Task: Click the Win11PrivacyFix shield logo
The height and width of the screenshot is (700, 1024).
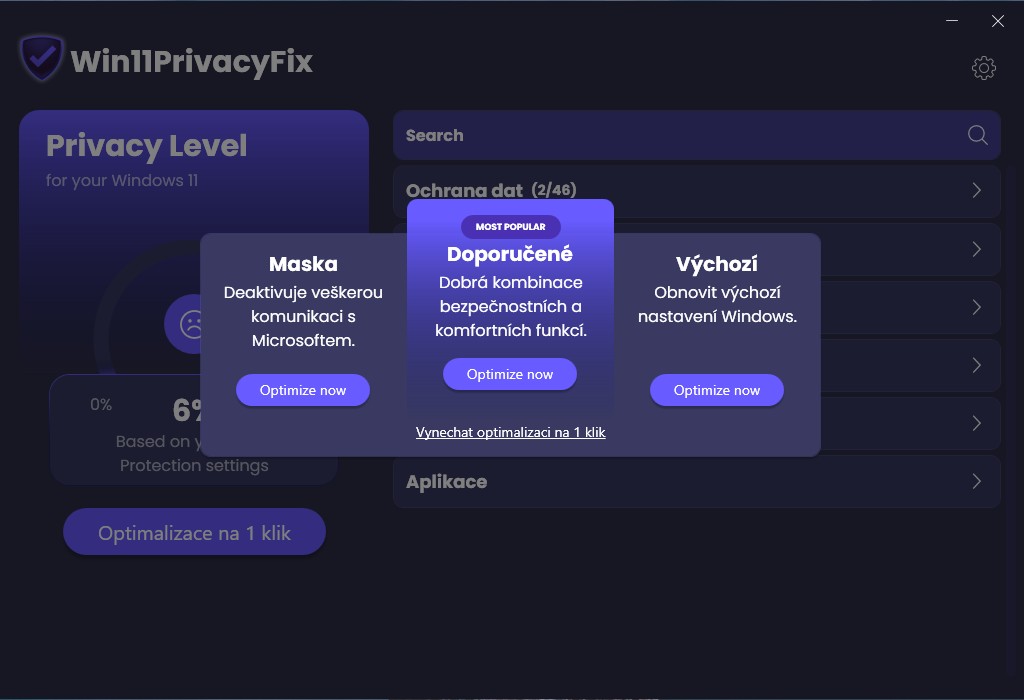Action: (42, 60)
